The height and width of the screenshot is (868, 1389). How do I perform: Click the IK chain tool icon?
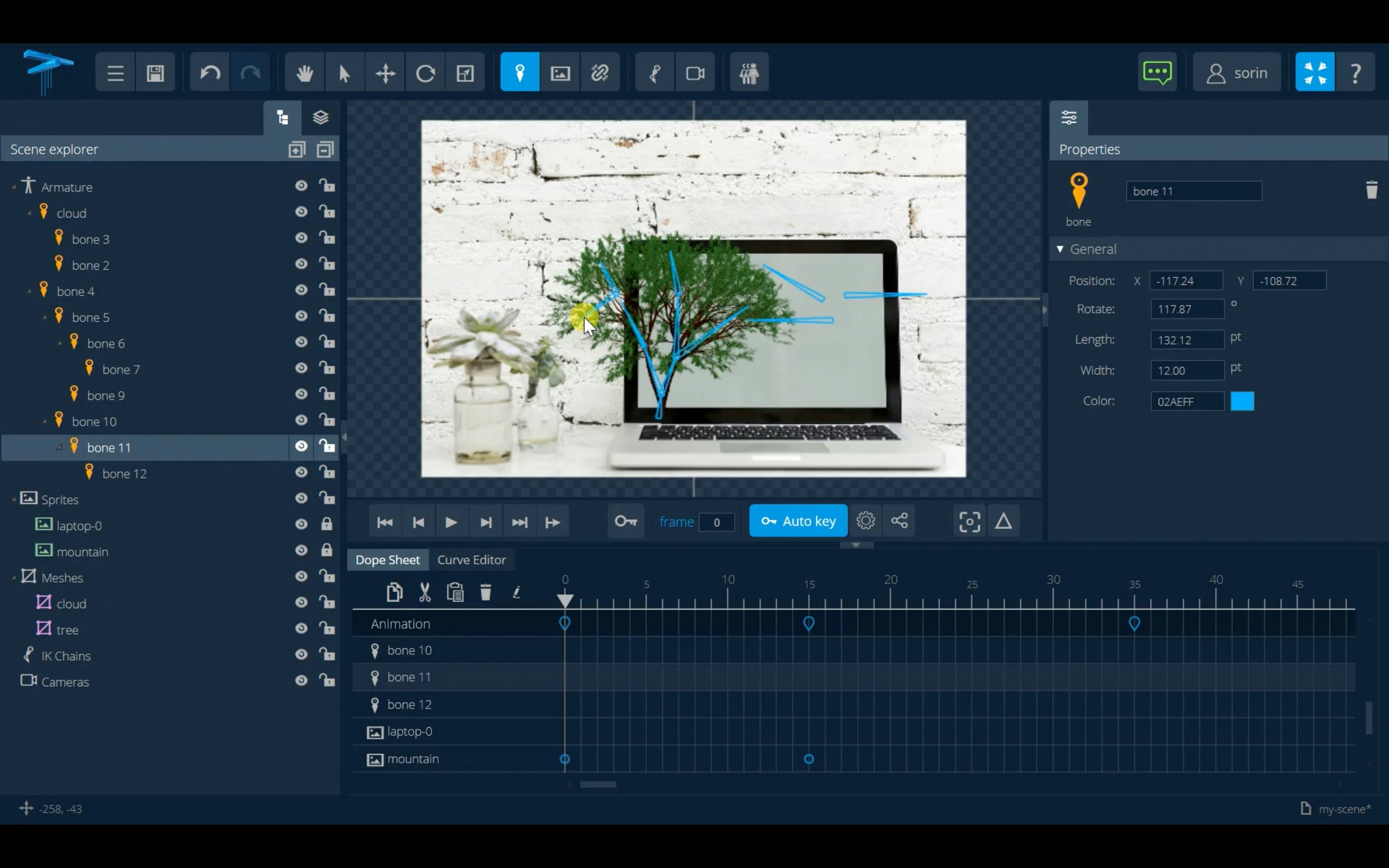(654, 73)
